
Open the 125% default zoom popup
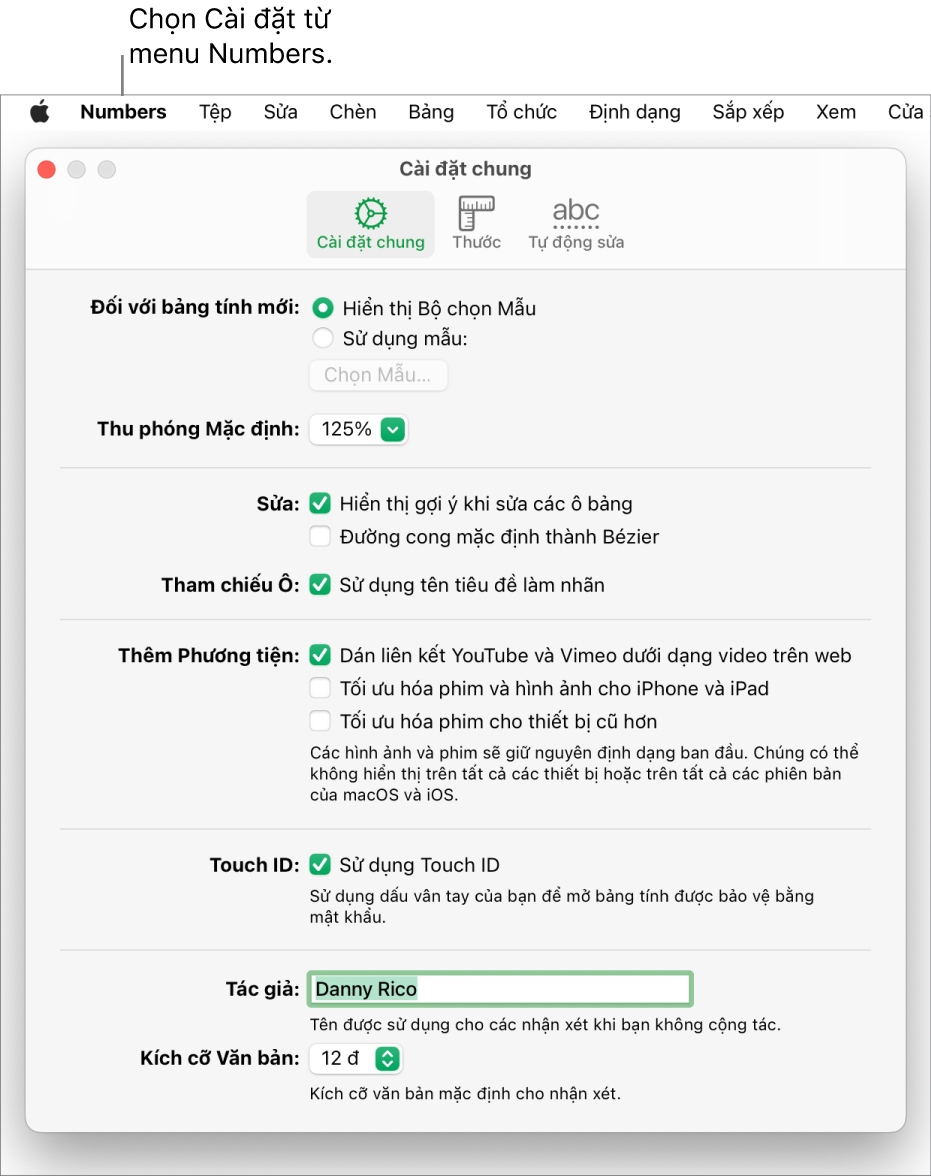pyautogui.click(x=358, y=430)
